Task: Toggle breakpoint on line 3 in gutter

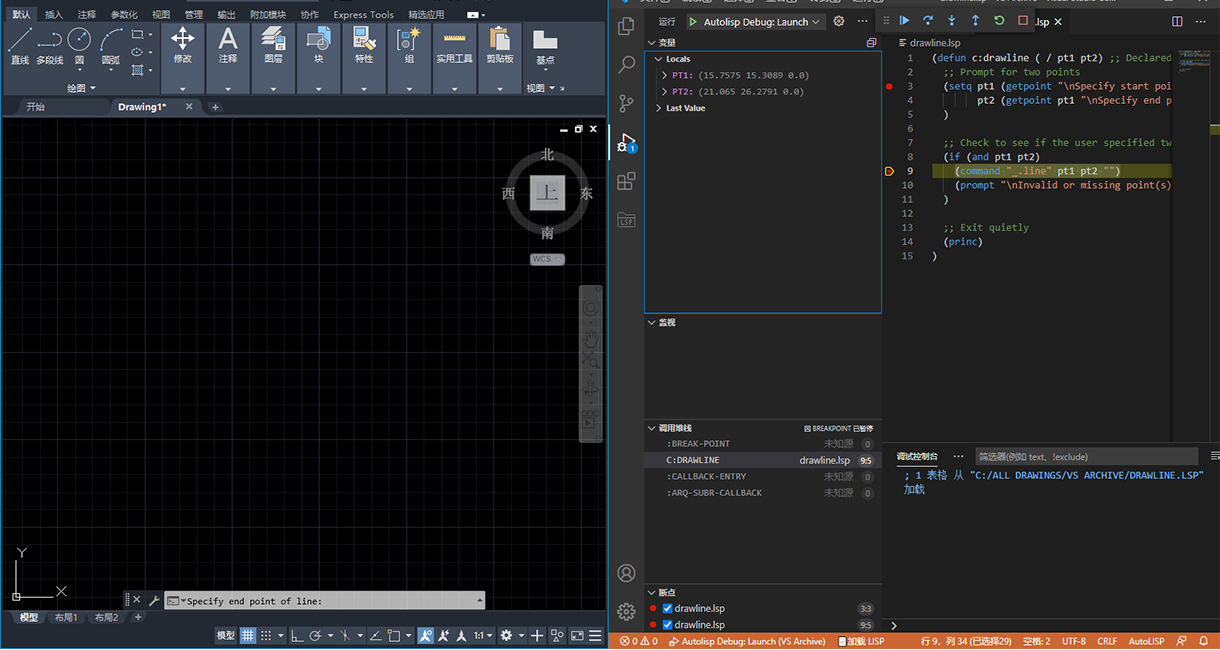Action: click(889, 86)
